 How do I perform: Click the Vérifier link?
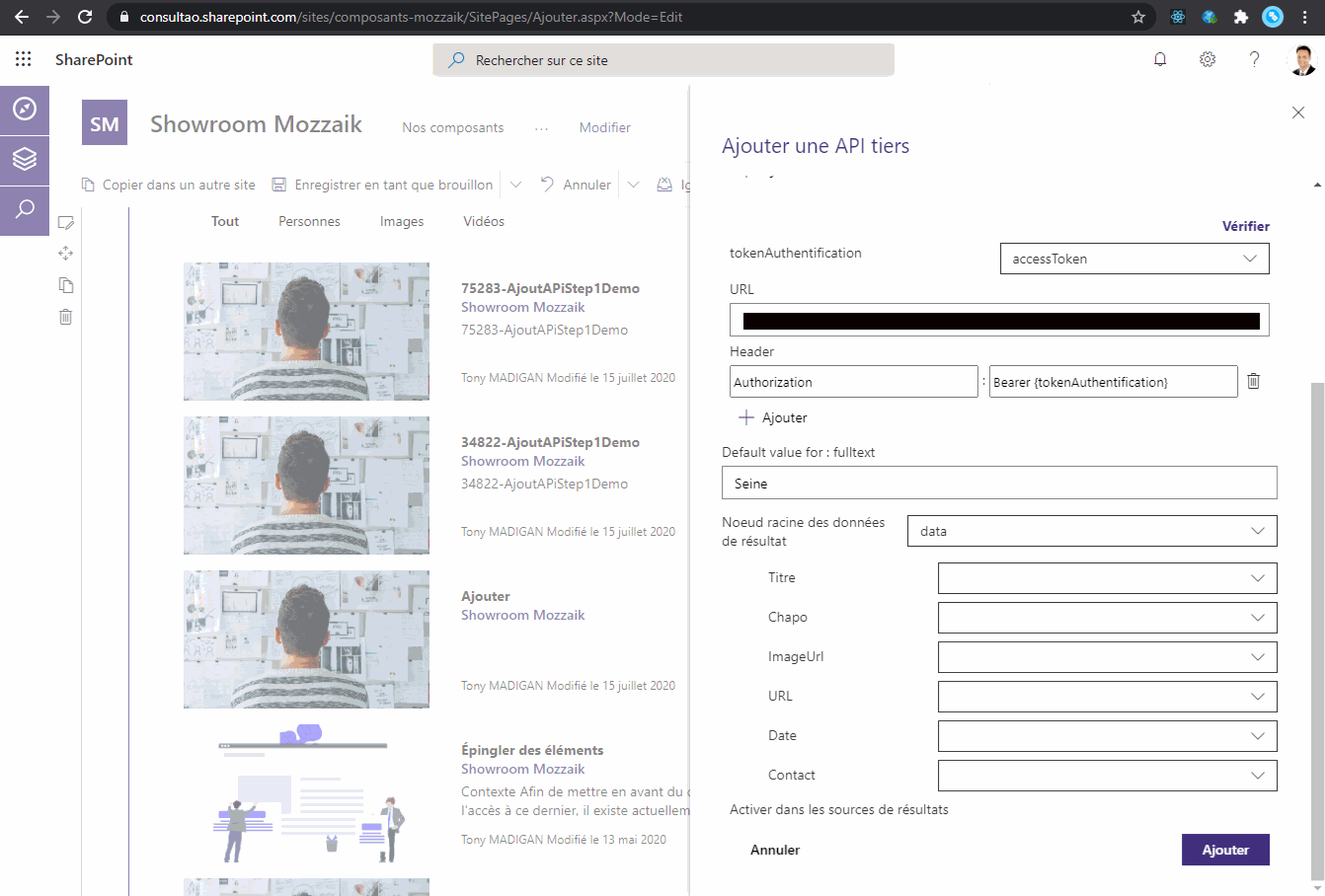tap(1246, 226)
